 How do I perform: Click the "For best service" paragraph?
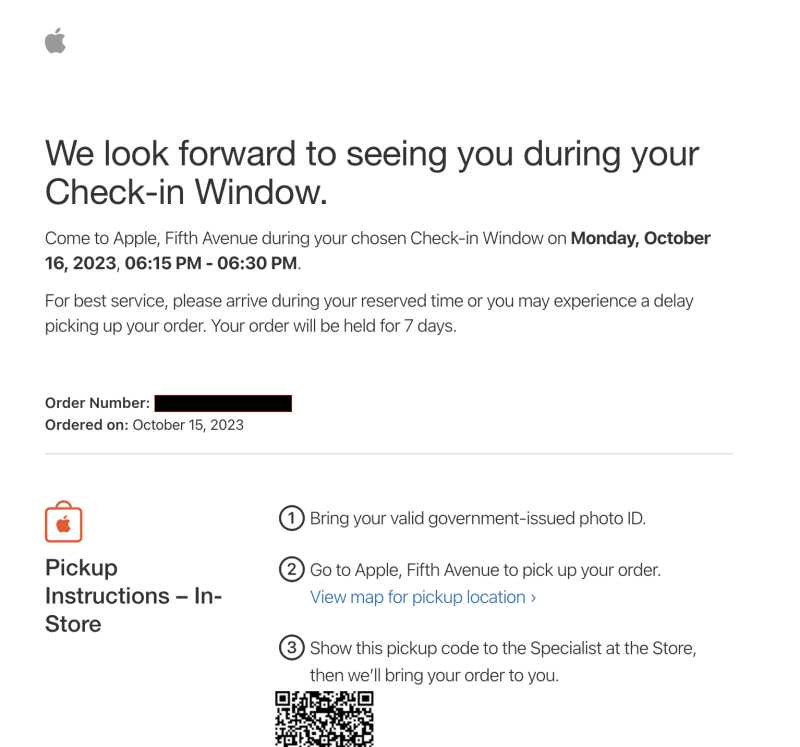(x=369, y=301)
